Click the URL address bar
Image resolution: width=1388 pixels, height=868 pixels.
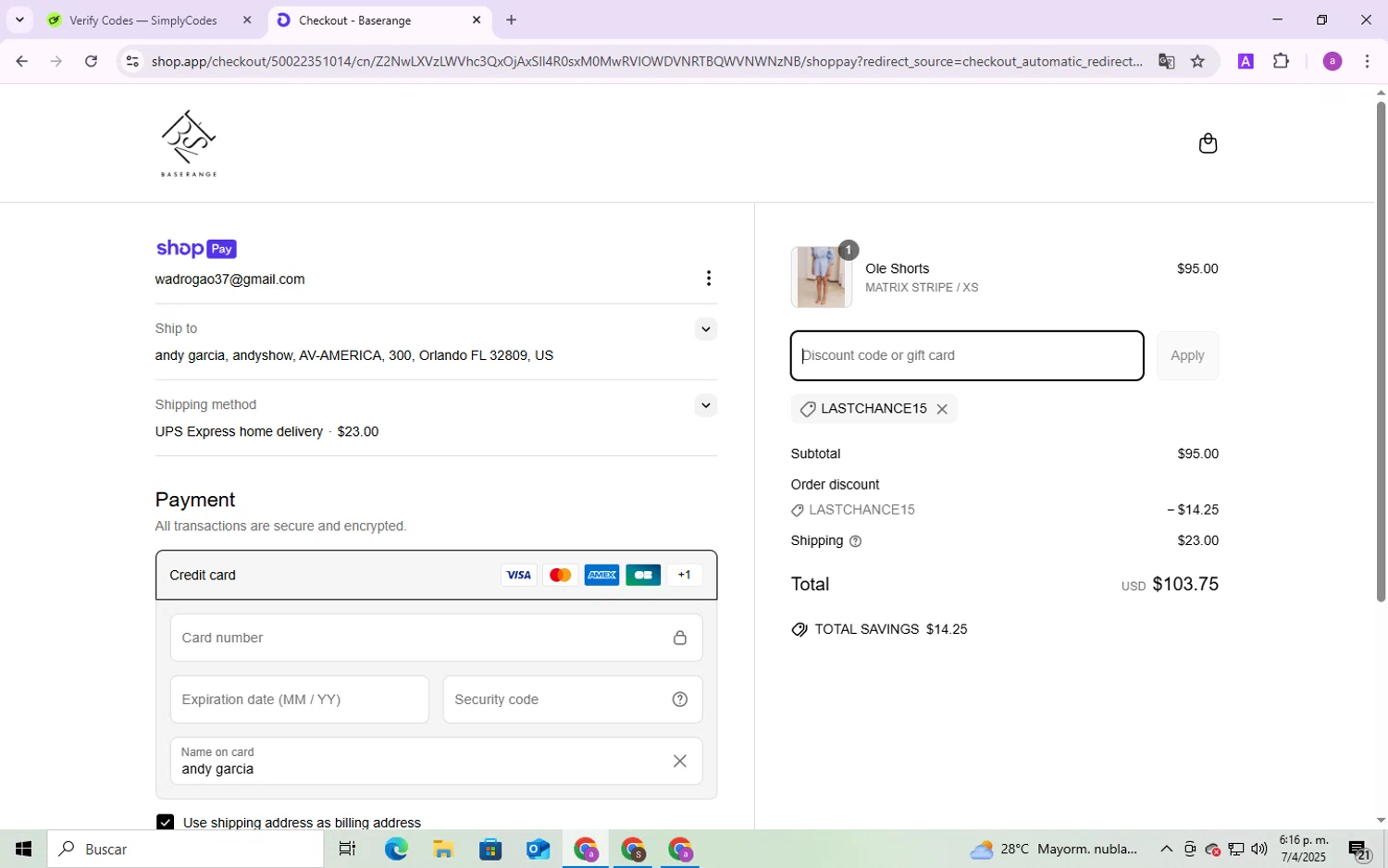point(648,61)
